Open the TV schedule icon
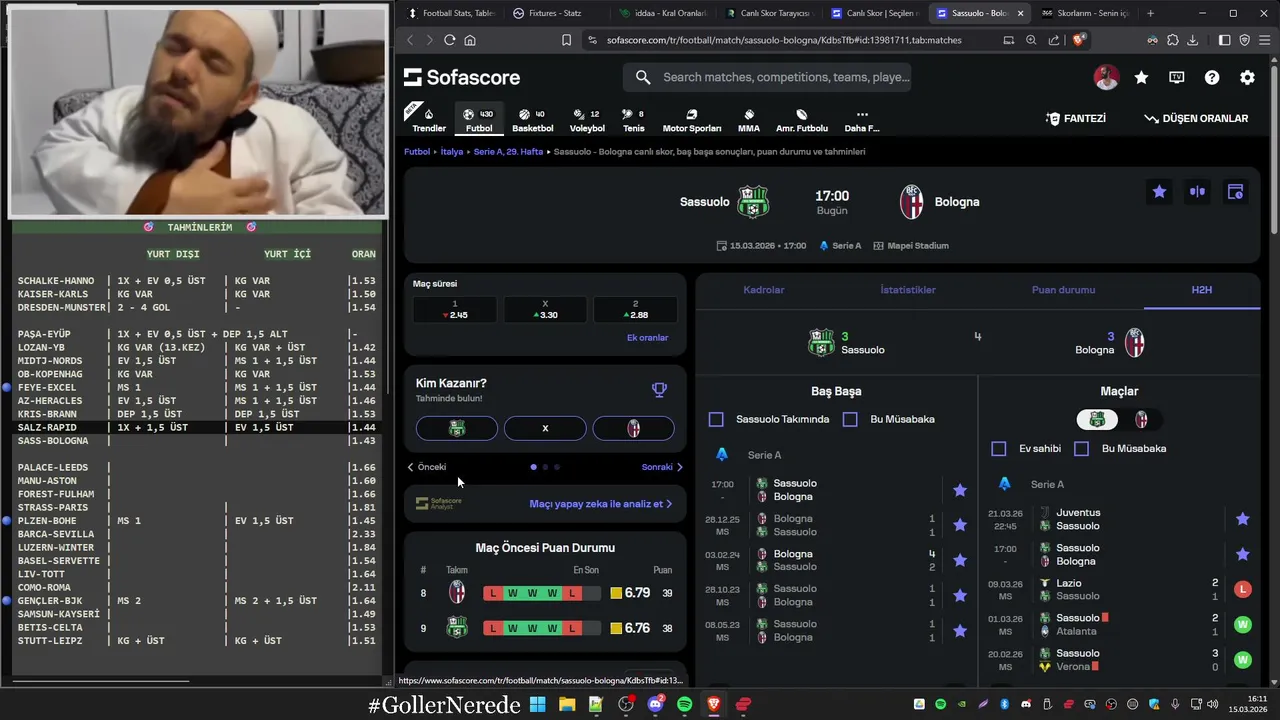The height and width of the screenshot is (720, 1280). click(x=1177, y=78)
